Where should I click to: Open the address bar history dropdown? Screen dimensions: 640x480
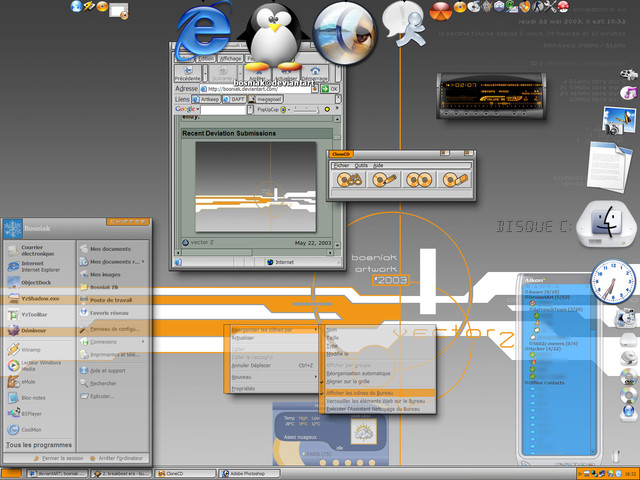tap(315, 89)
